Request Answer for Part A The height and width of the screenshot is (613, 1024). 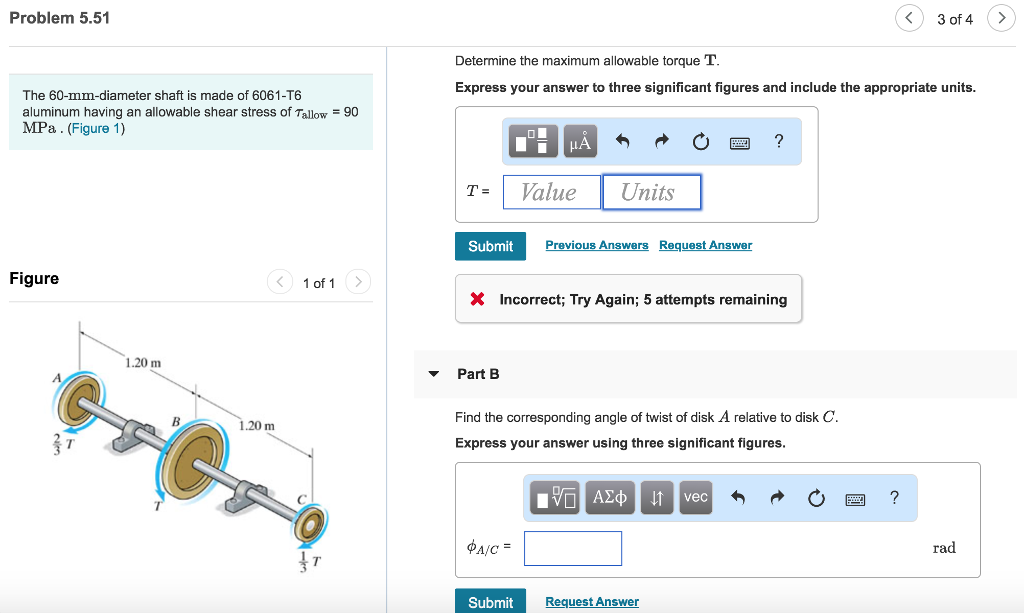[x=705, y=245]
